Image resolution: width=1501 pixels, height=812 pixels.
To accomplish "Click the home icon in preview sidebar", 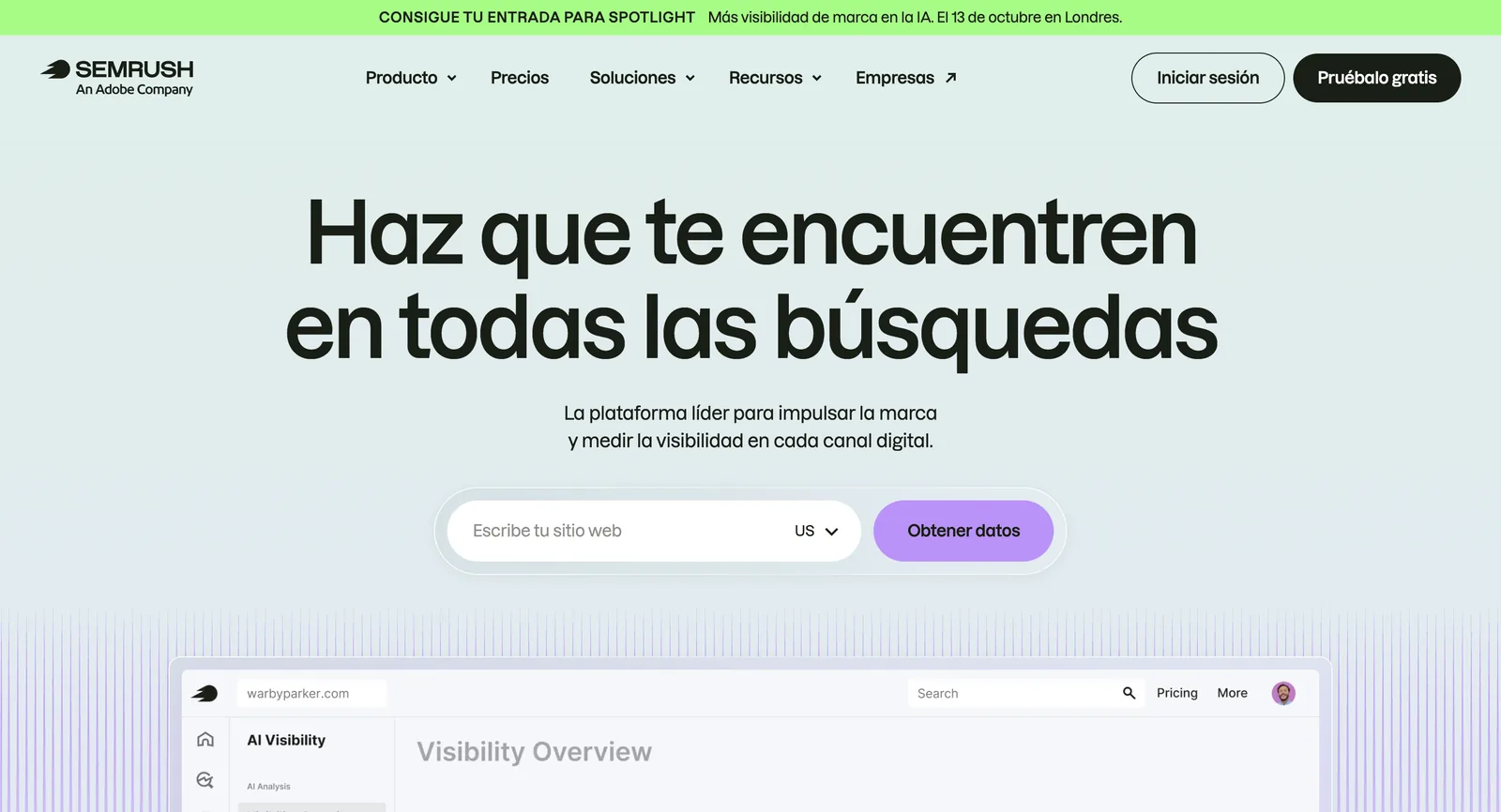I will pos(205,740).
